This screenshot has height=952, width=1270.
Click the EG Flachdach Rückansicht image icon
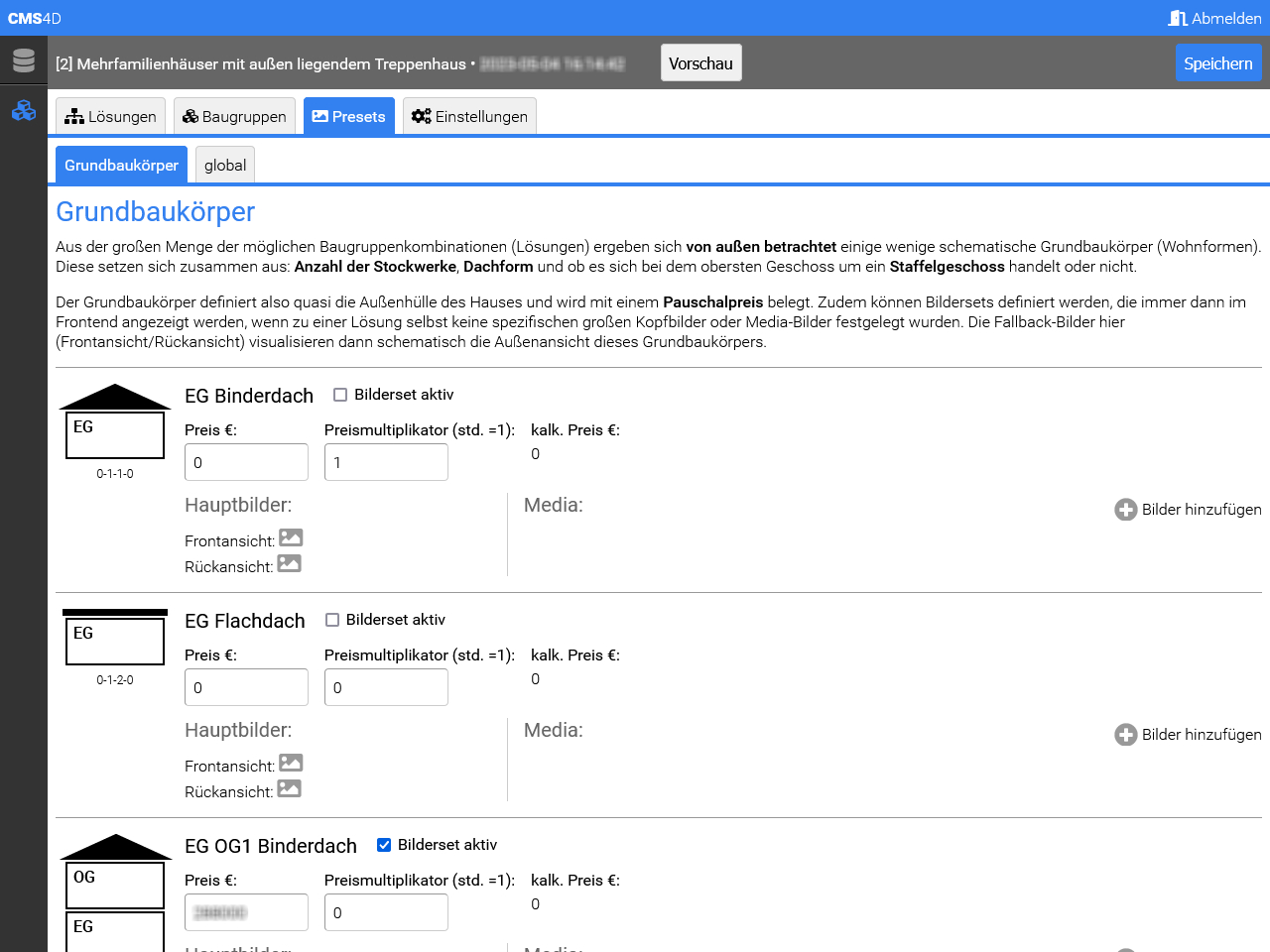289,788
